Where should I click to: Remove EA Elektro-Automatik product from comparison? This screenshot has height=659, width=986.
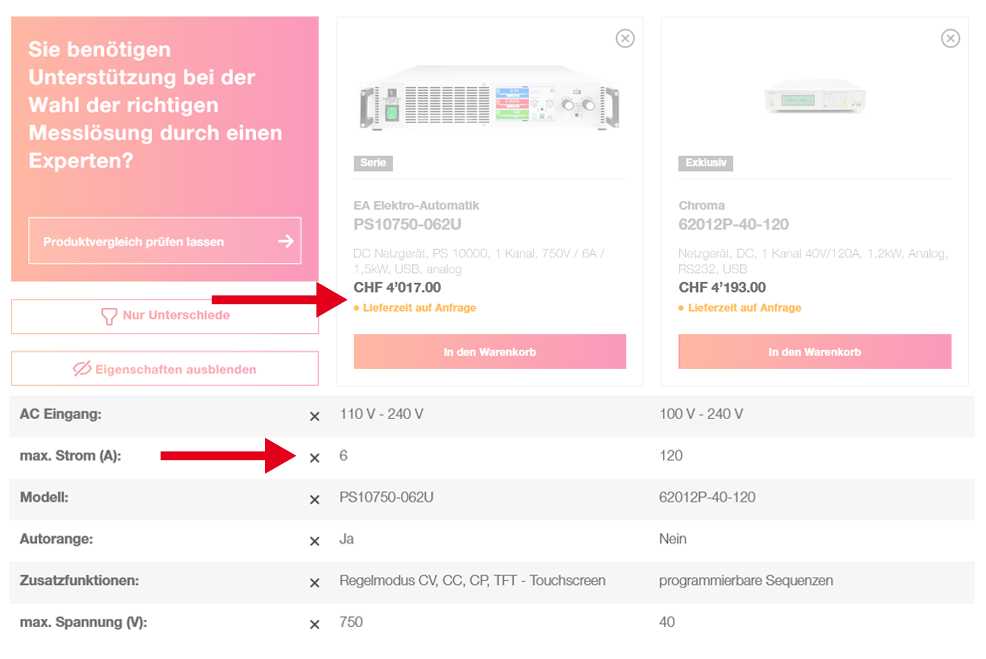[625, 38]
